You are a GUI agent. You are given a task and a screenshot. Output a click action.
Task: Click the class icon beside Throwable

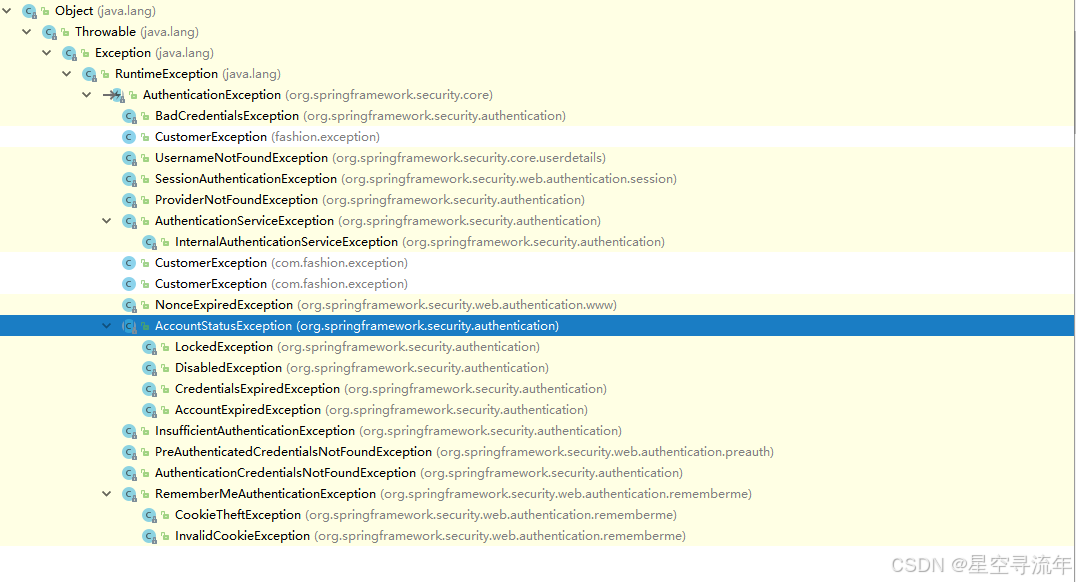coord(49,32)
